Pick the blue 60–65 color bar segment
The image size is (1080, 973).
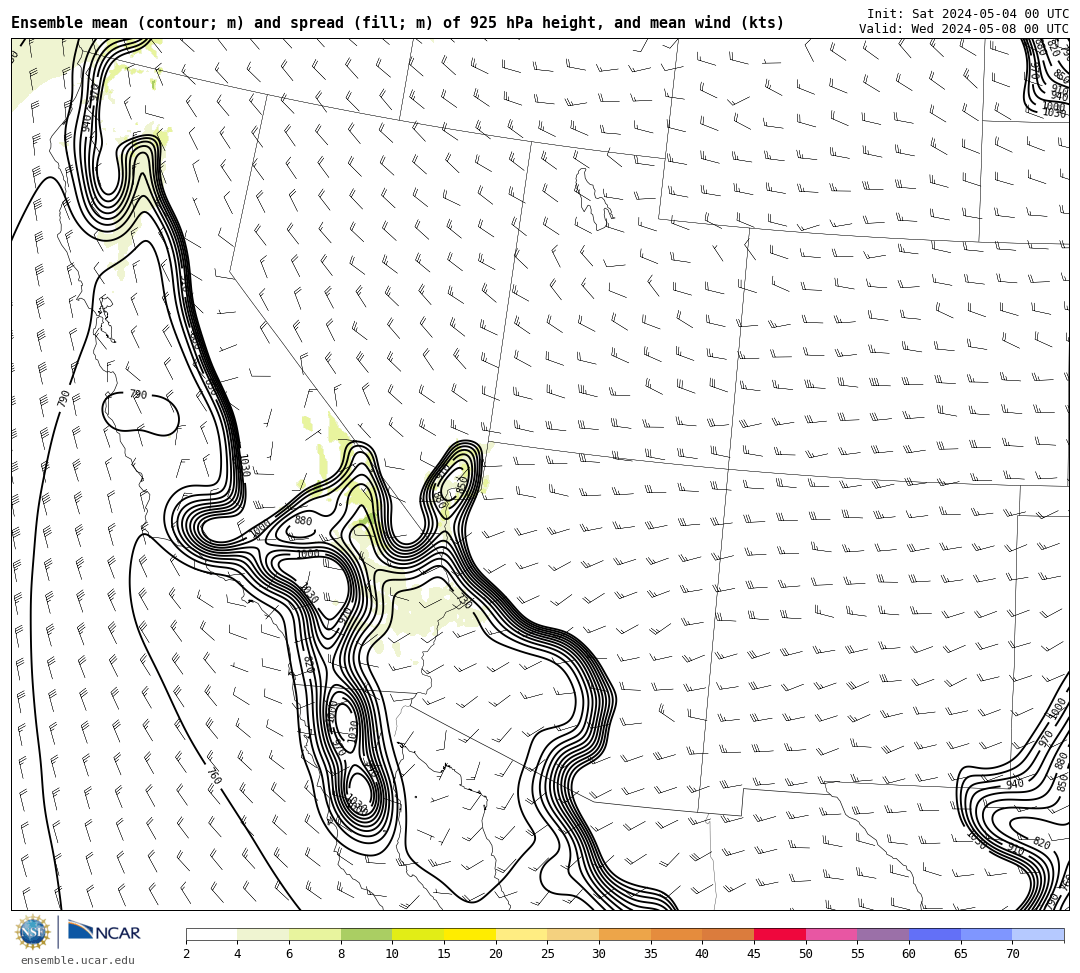point(935,934)
